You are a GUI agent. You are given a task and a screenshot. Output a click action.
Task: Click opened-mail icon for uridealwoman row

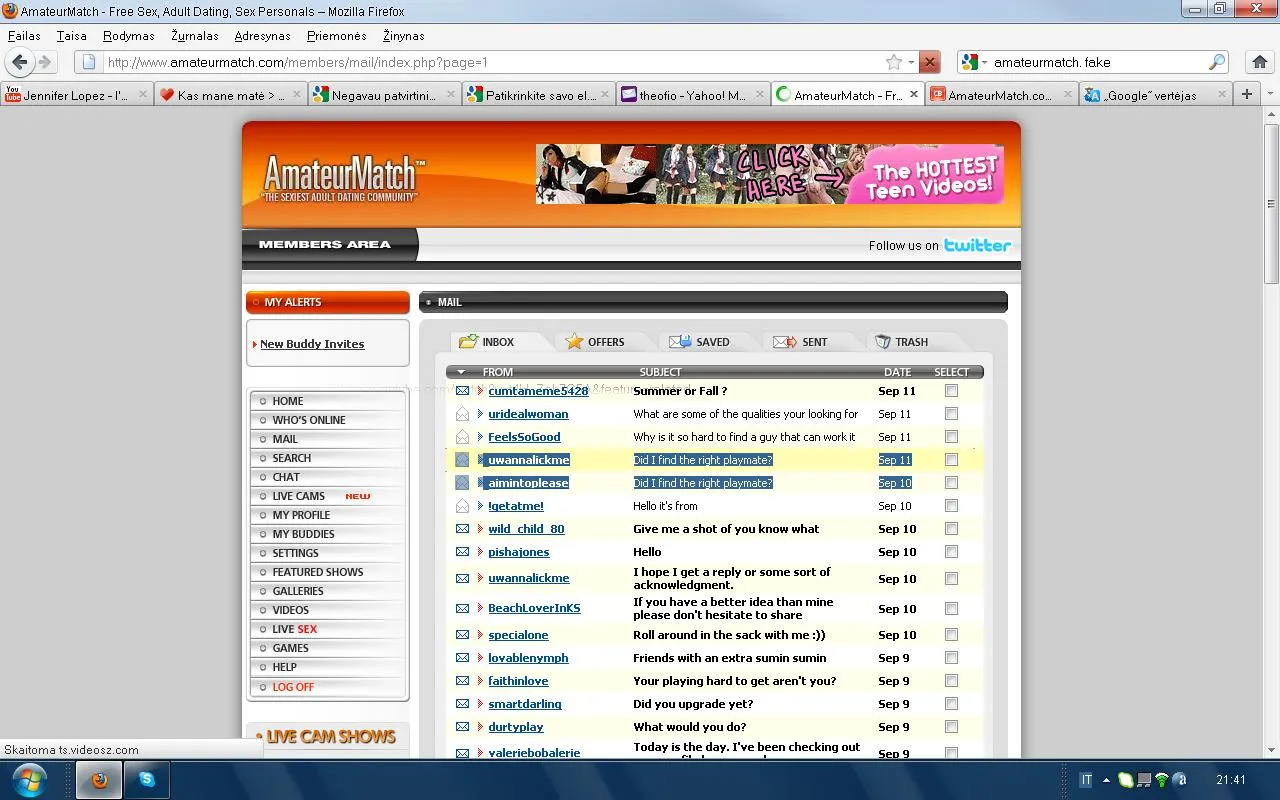[x=463, y=413]
